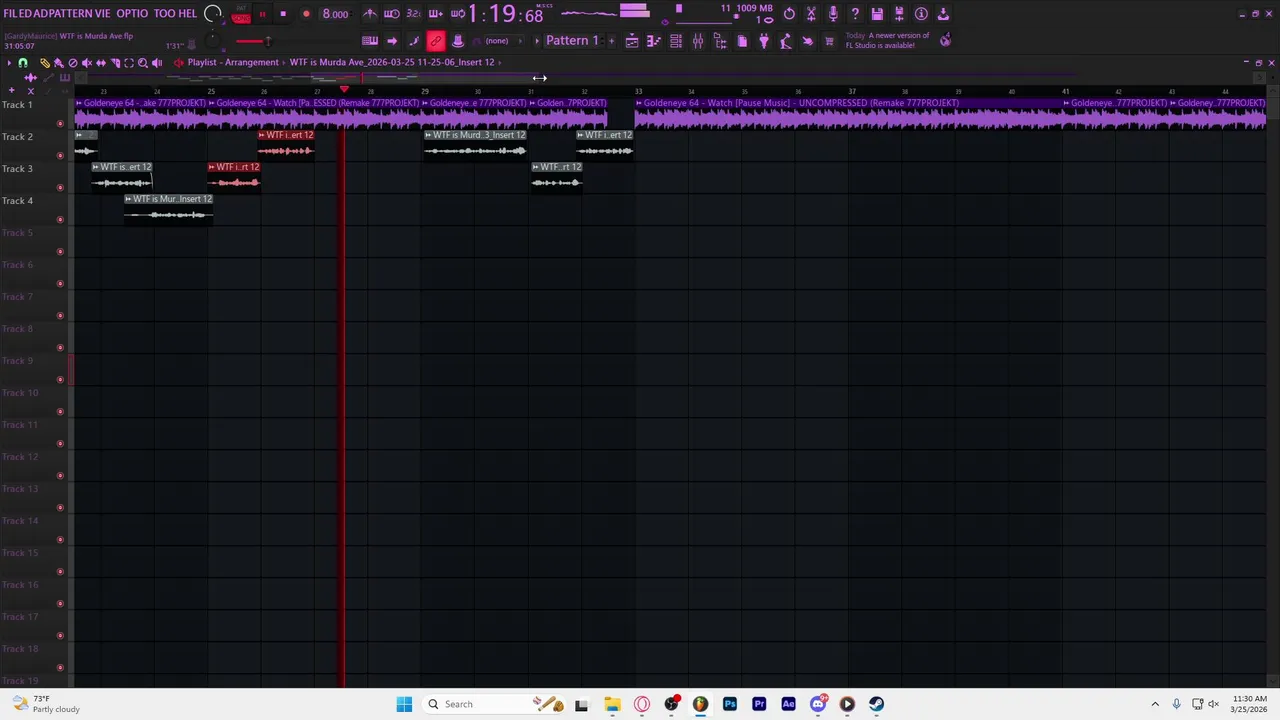Open the Playlist - Arrangement selector
Image resolution: width=1280 pixels, height=720 pixels.
[232, 62]
